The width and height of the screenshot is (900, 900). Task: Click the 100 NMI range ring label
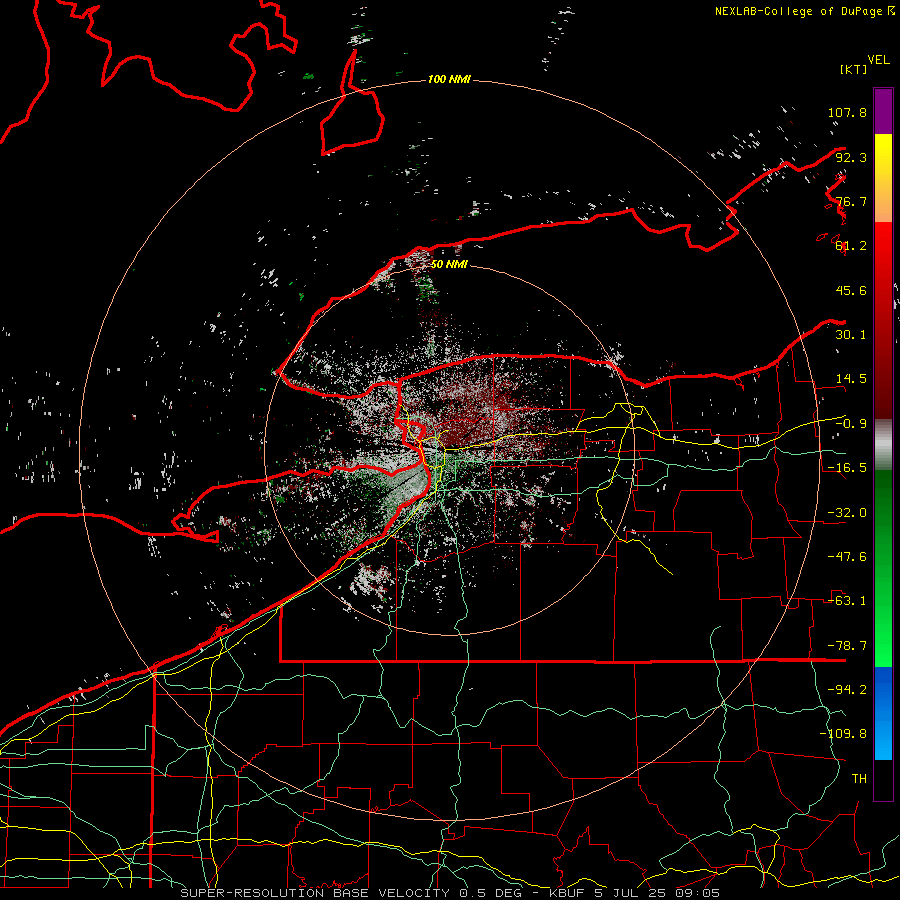tap(449, 79)
